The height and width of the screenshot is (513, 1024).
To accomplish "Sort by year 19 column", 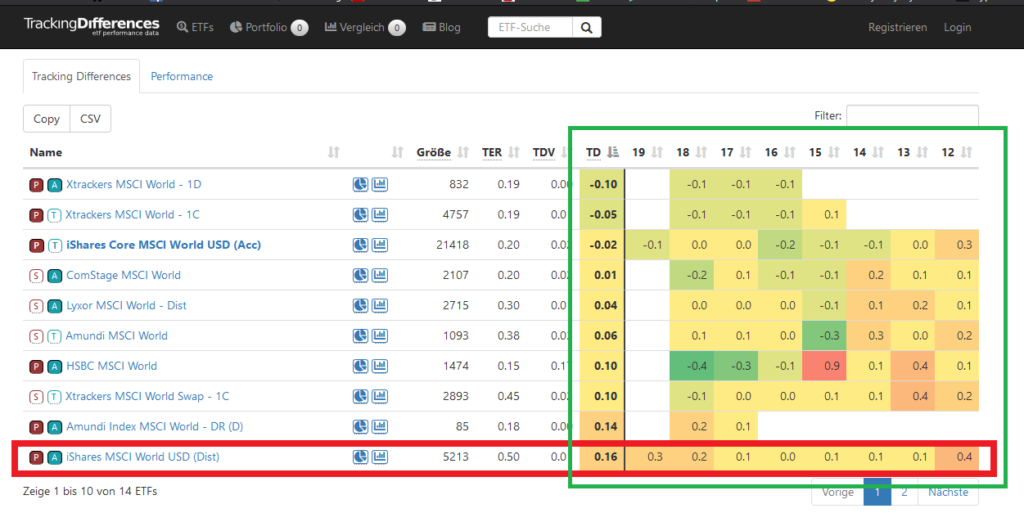I will tap(657, 152).
